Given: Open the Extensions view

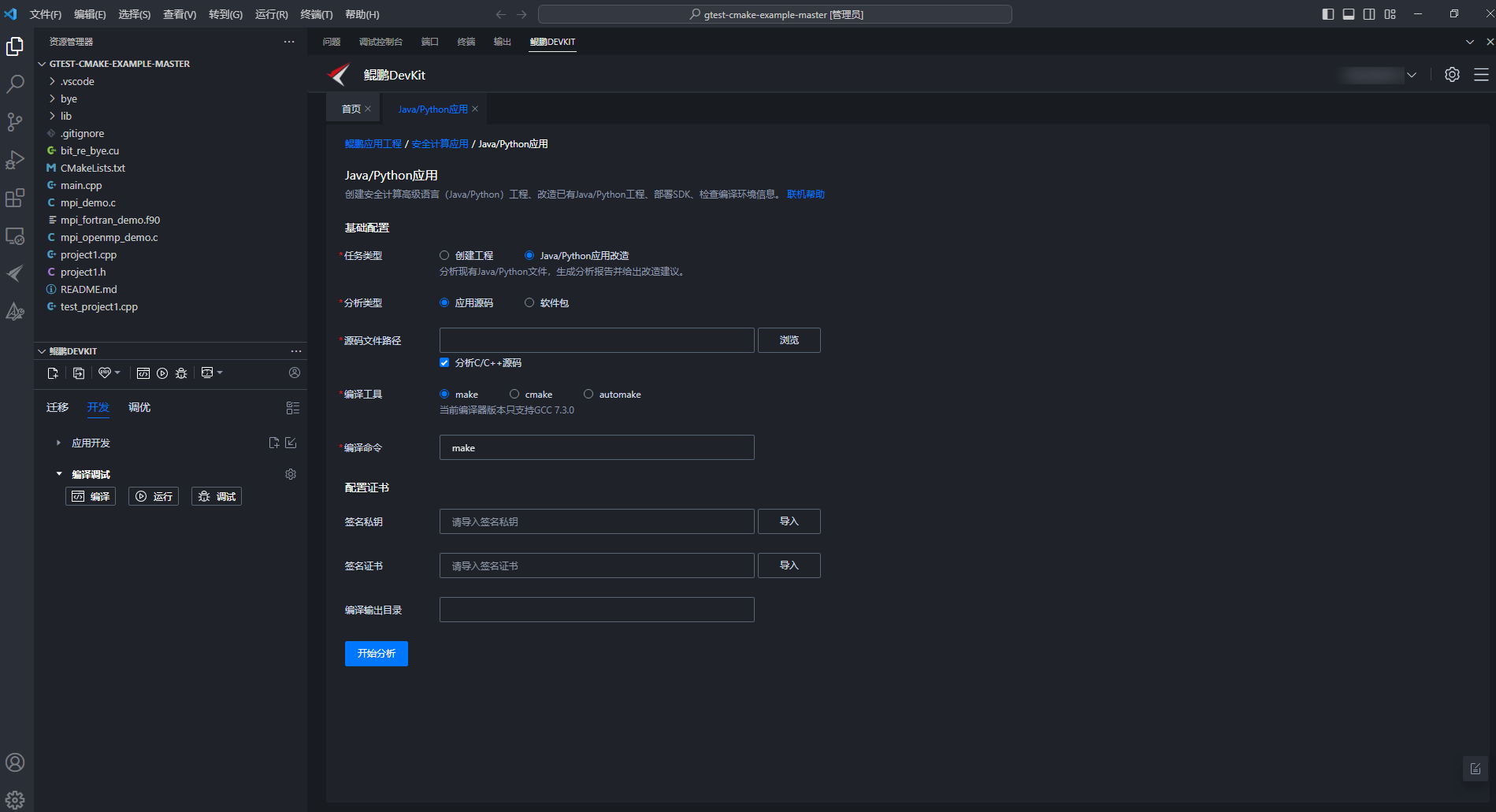Looking at the screenshot, I should coord(15,198).
